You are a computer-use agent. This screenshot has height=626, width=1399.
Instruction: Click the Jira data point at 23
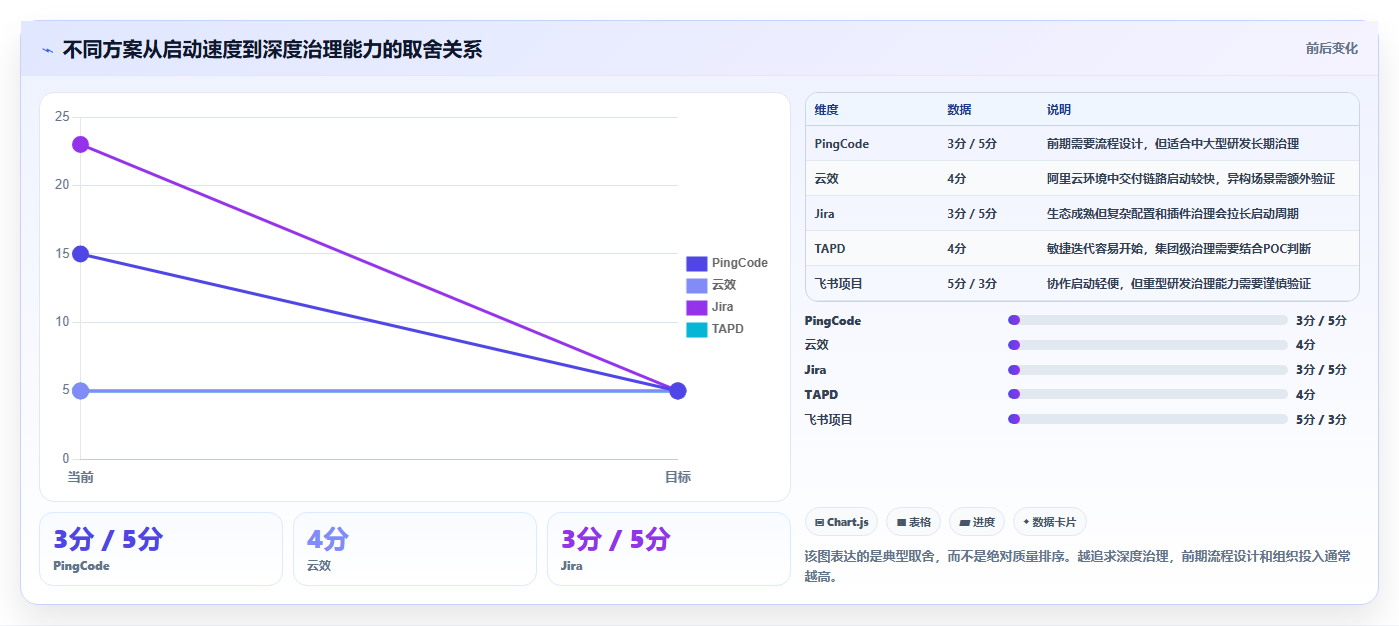pyautogui.click(x=81, y=144)
